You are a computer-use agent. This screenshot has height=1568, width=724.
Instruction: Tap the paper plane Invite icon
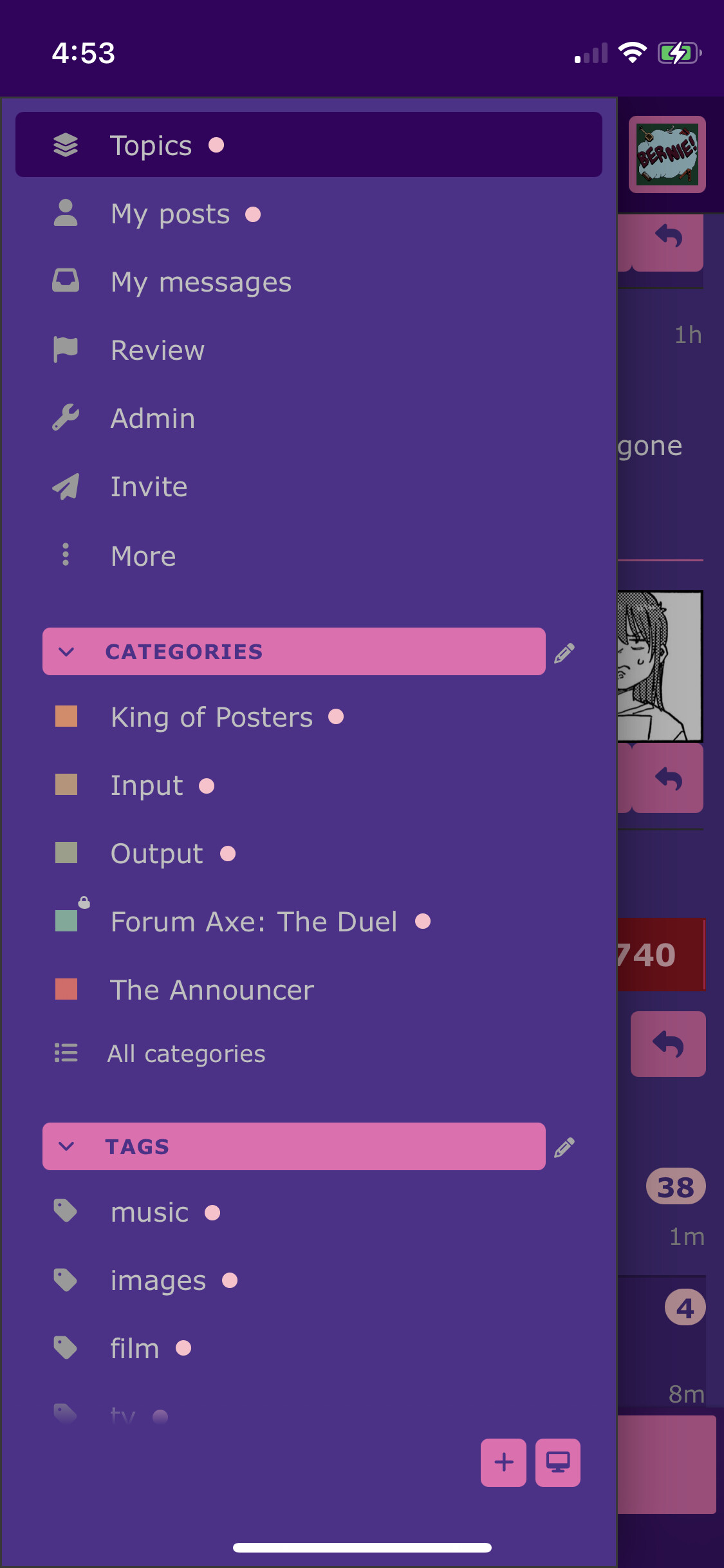point(66,487)
